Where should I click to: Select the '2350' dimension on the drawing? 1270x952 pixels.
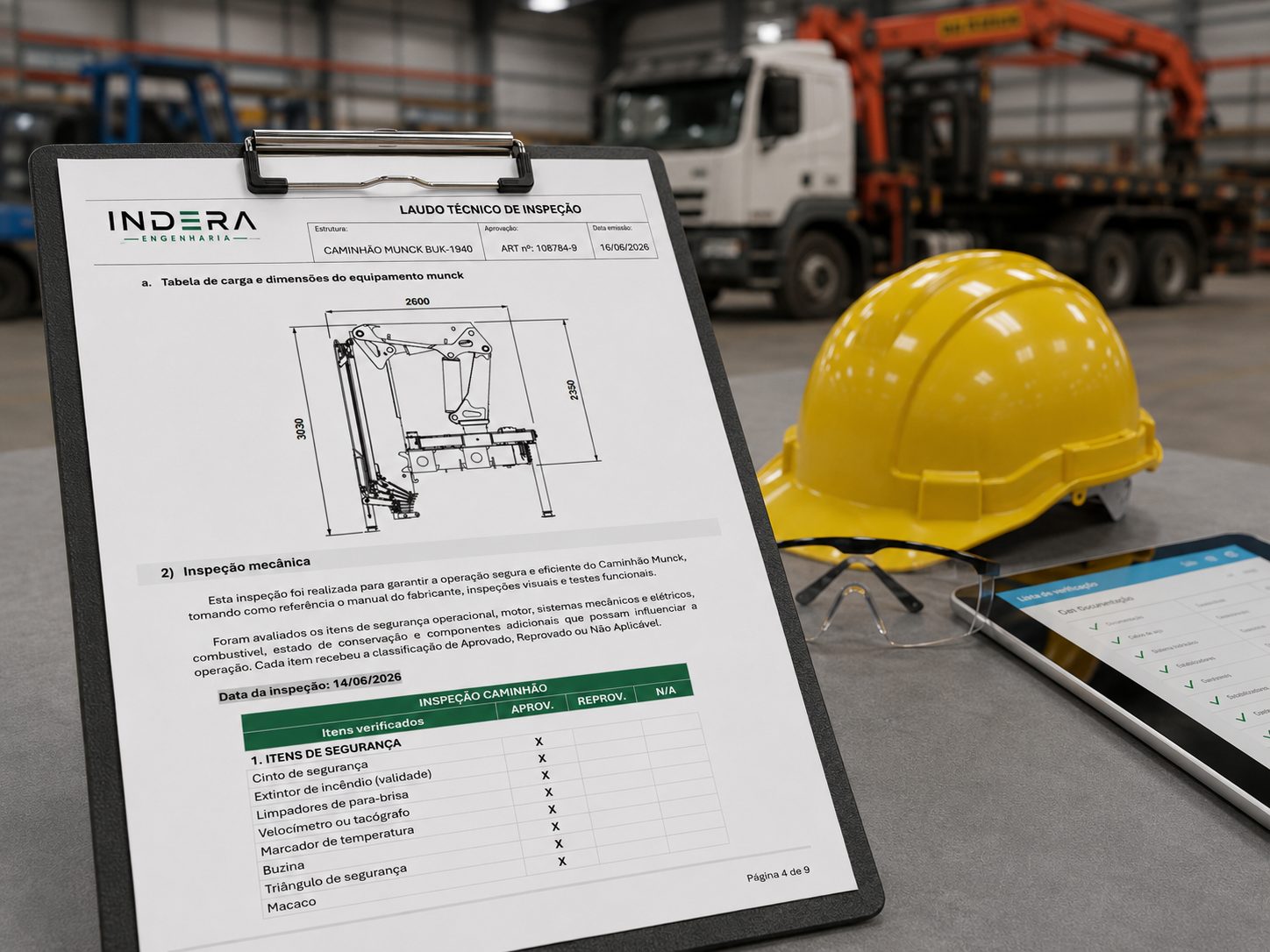[573, 389]
